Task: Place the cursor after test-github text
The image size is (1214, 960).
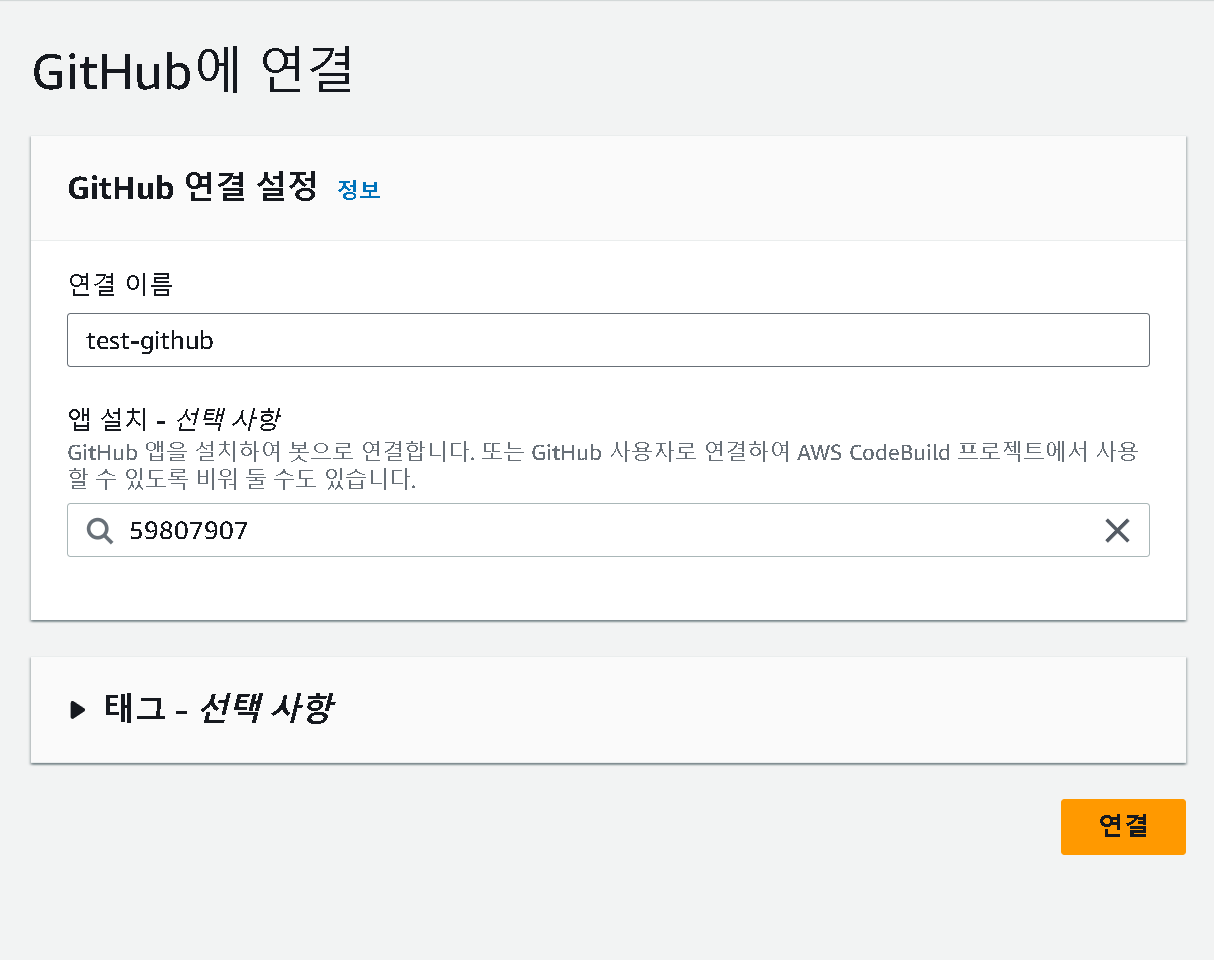Action: click(216, 340)
